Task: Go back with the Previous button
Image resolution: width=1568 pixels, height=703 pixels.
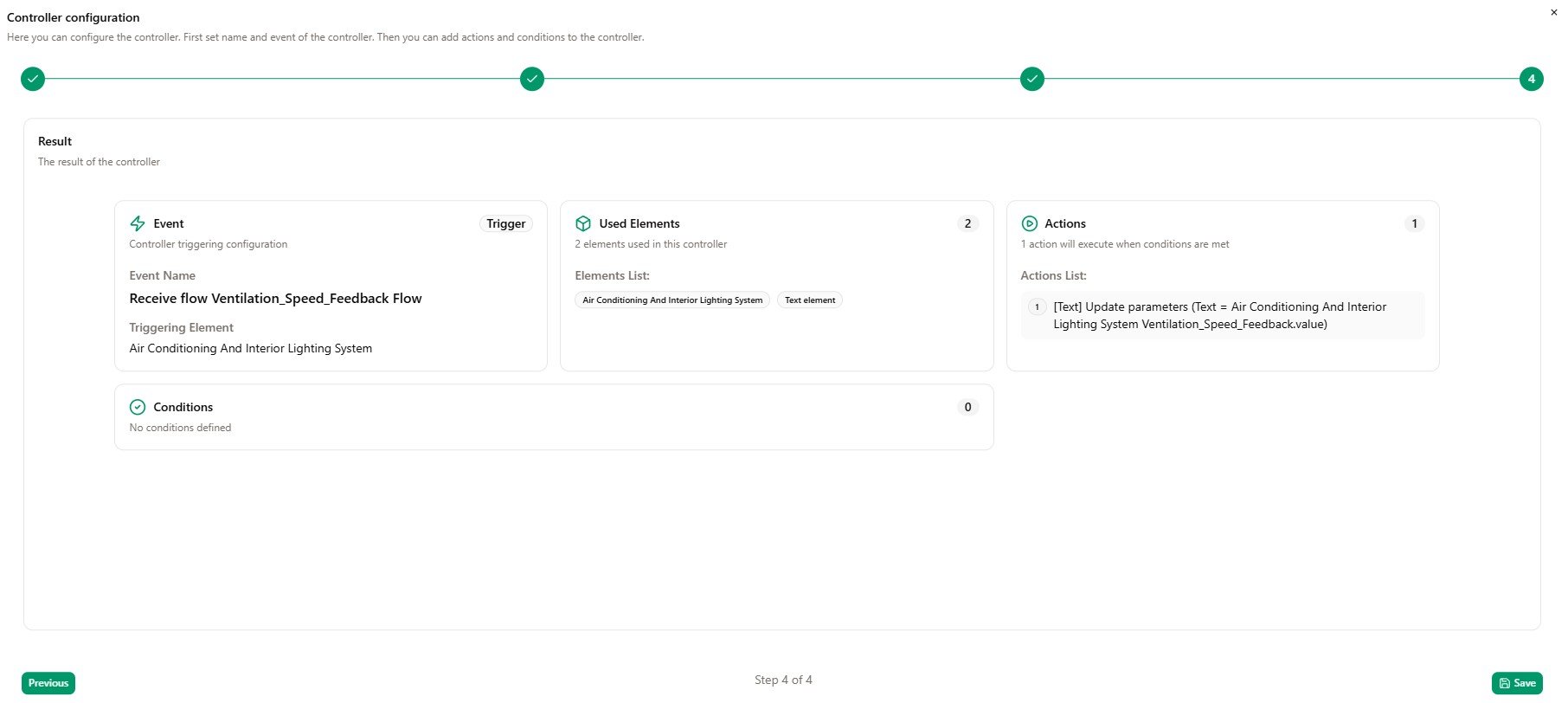Action: (x=48, y=683)
